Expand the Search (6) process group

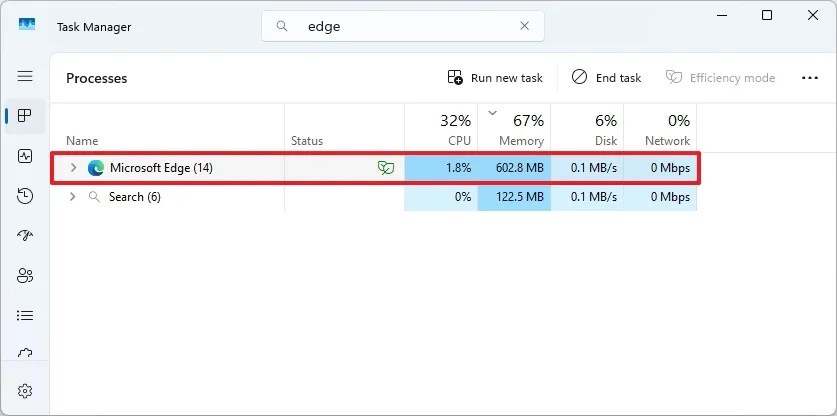pos(73,197)
